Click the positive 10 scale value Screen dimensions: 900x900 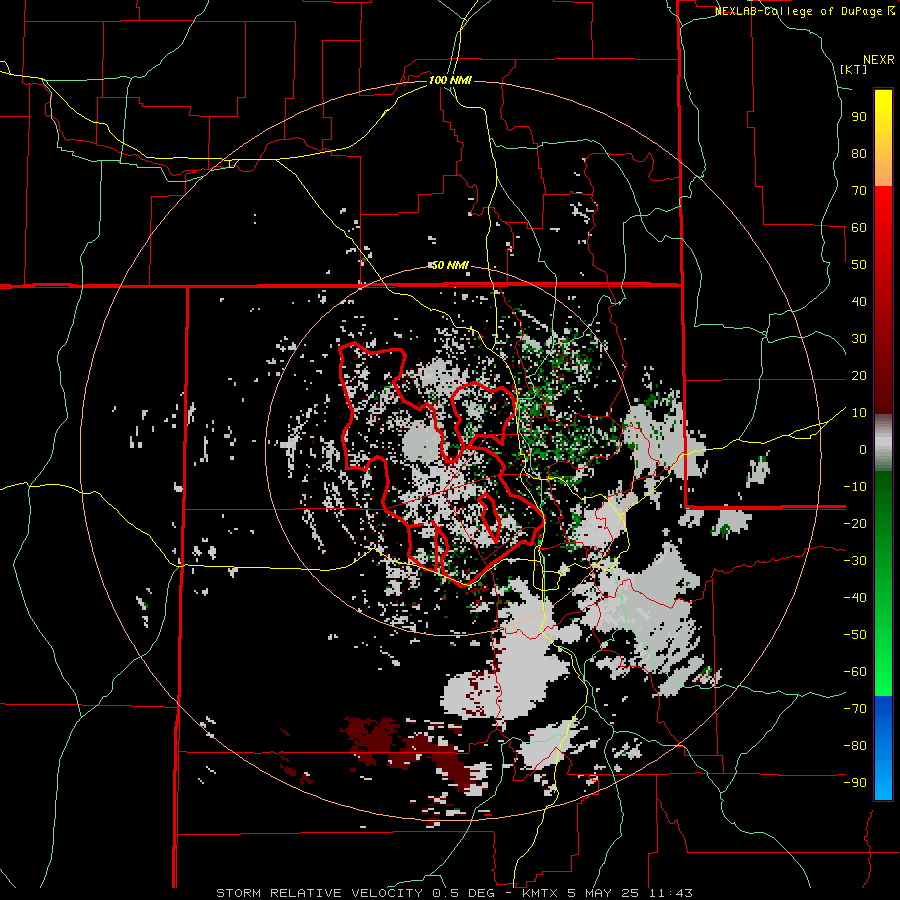point(859,413)
